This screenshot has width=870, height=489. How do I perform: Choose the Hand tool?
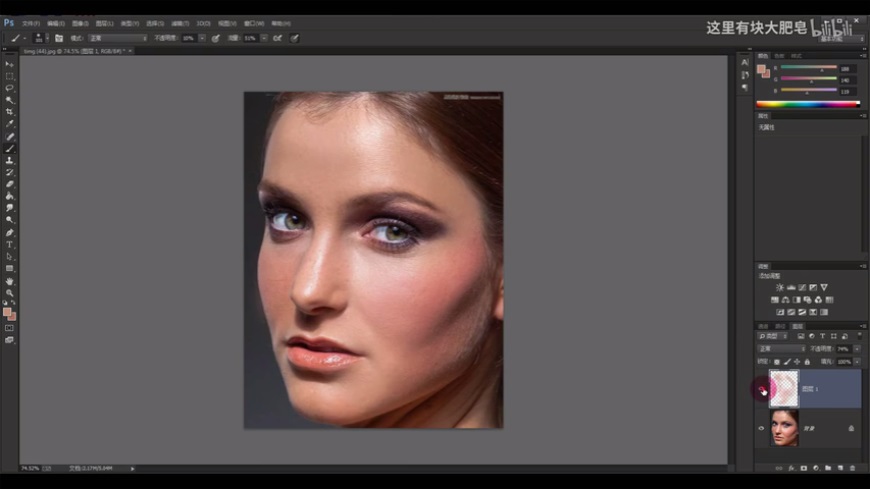coord(10,281)
